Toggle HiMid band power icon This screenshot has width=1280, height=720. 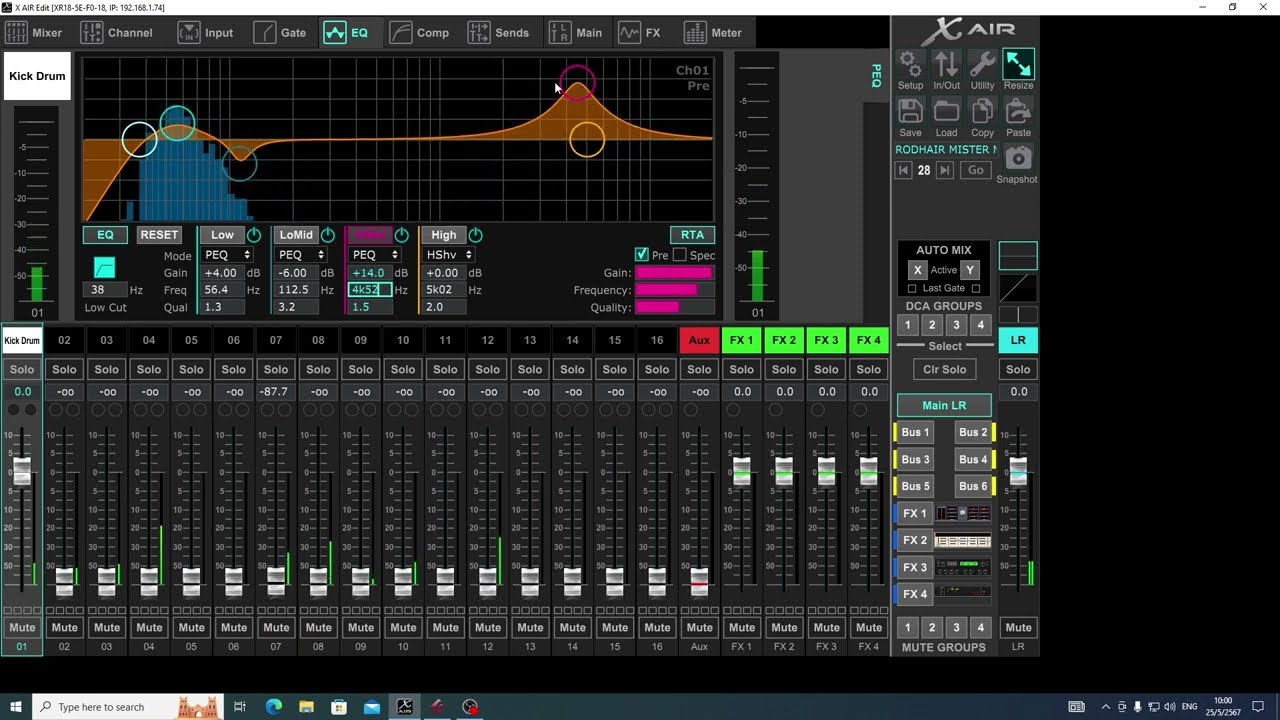(x=402, y=235)
